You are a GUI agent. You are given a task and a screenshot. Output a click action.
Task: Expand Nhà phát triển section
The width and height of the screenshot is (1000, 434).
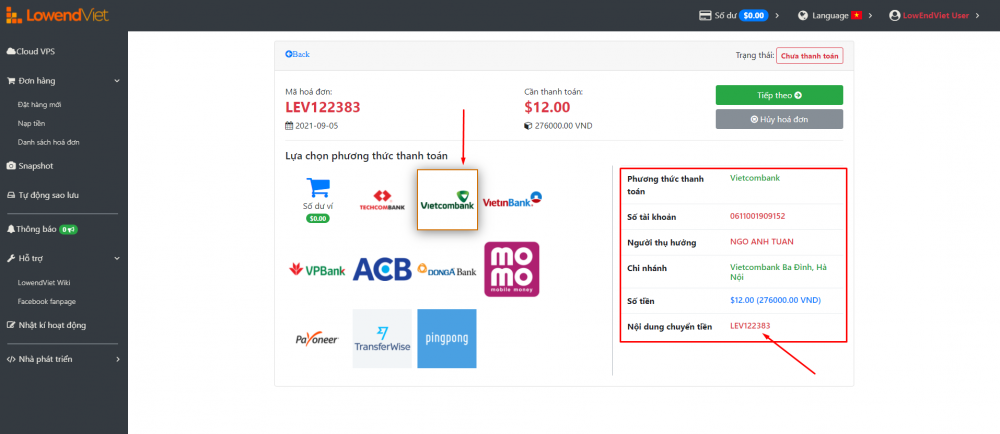[x=64, y=359]
